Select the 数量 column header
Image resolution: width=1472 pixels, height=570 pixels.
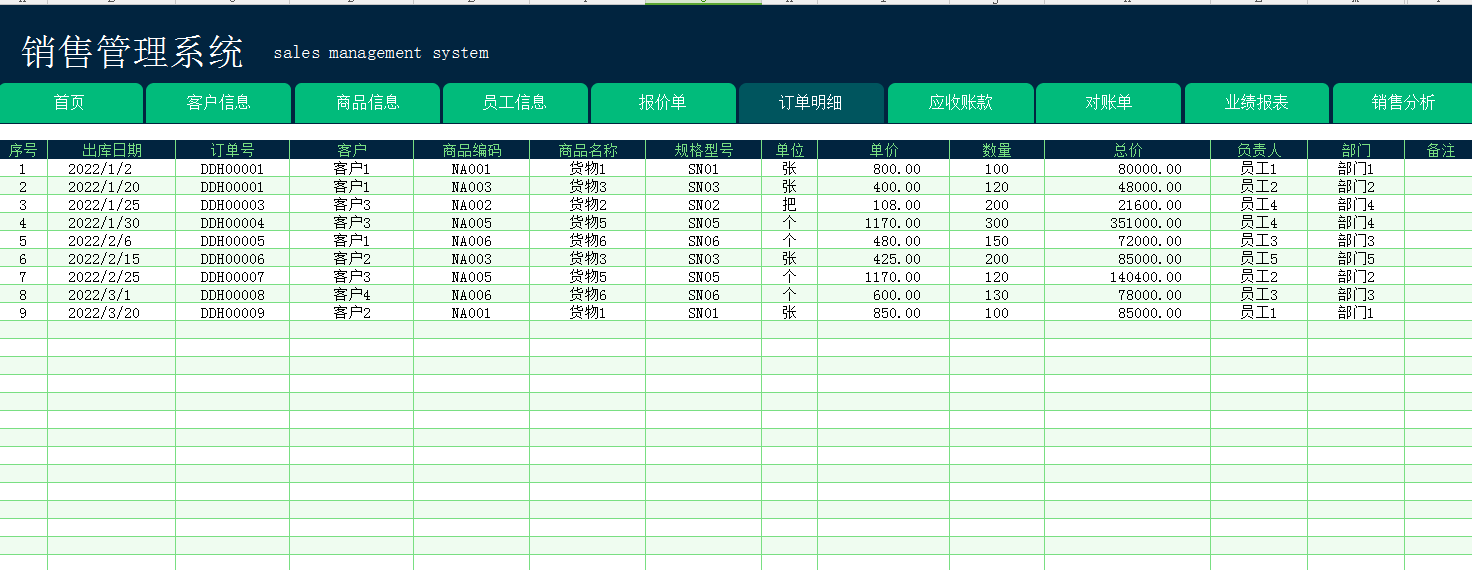coord(997,150)
